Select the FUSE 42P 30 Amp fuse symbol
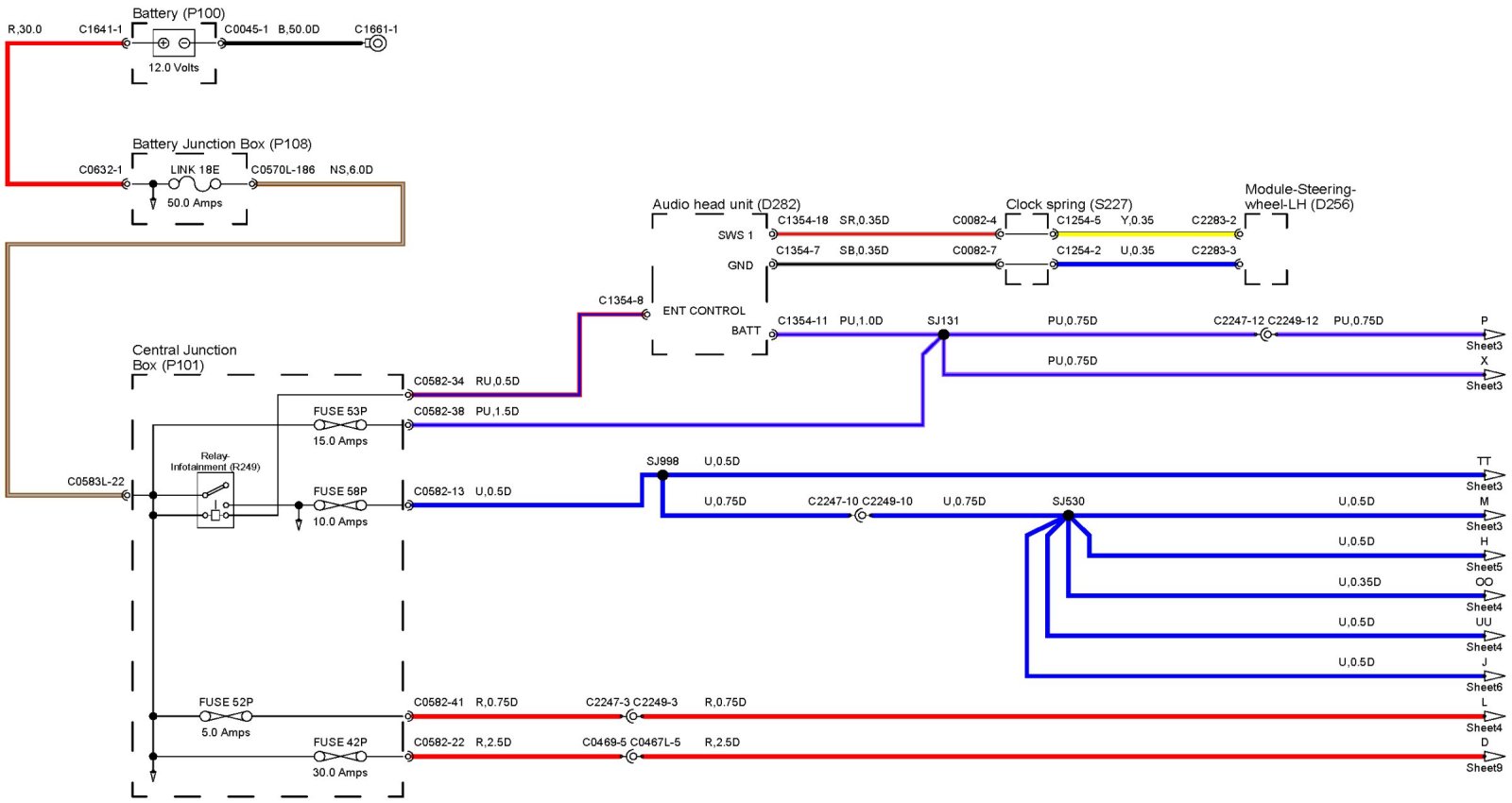1512x803 pixels. point(340,757)
